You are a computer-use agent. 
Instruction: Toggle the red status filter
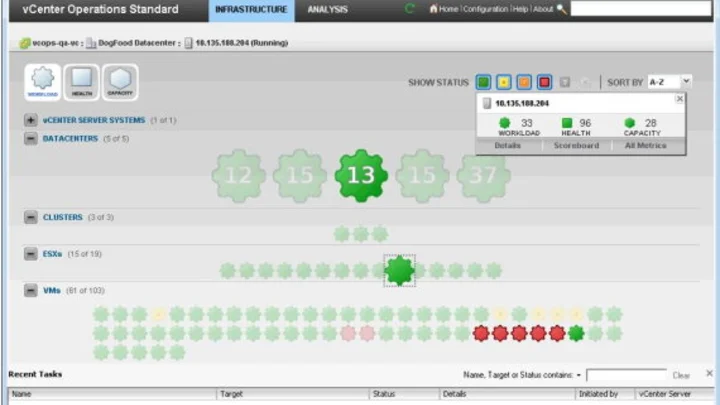click(544, 82)
